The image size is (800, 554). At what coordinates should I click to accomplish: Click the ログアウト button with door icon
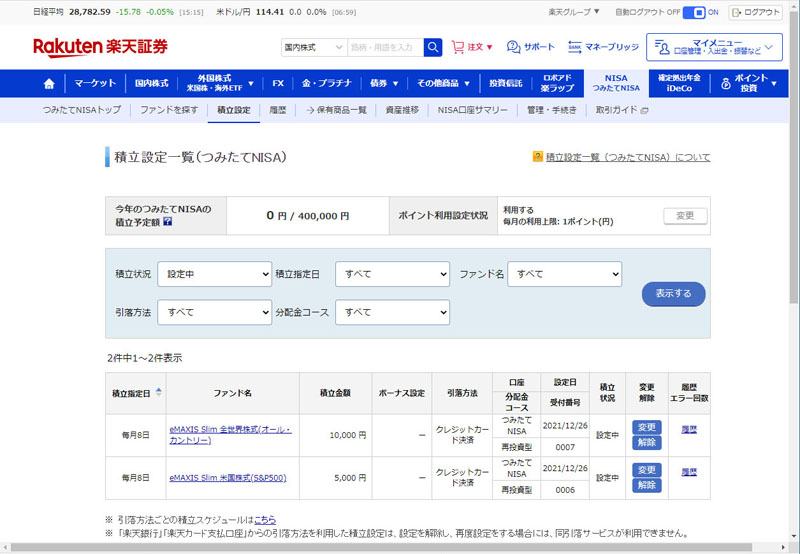(x=755, y=12)
